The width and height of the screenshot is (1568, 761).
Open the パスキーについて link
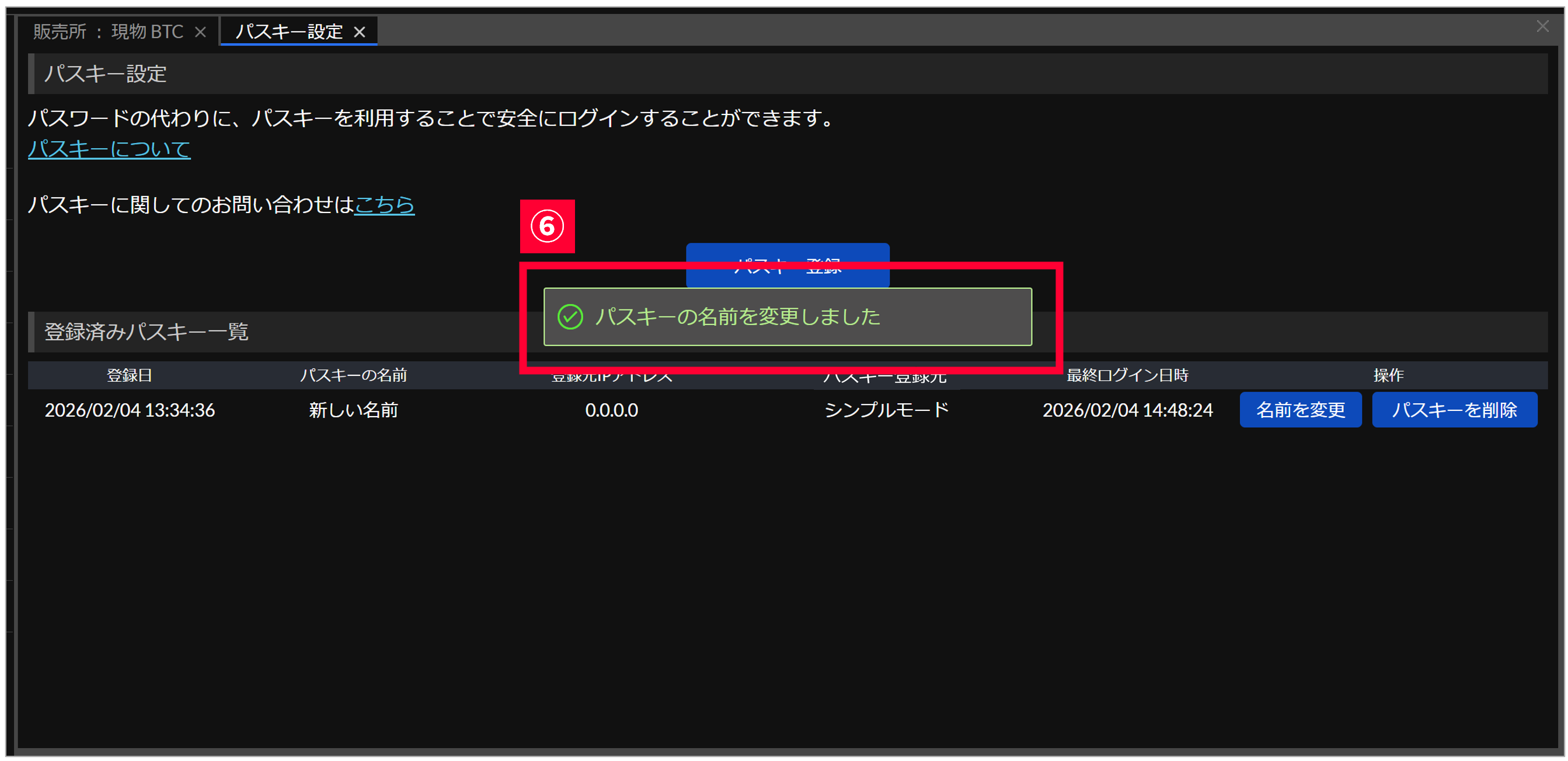[x=109, y=149]
